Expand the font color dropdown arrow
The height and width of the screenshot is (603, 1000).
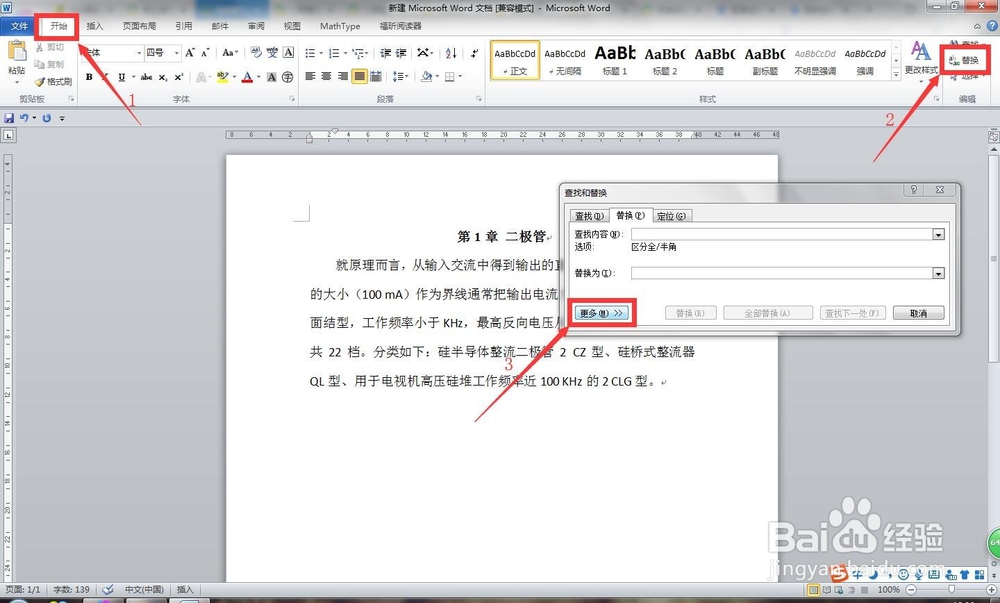[258, 77]
